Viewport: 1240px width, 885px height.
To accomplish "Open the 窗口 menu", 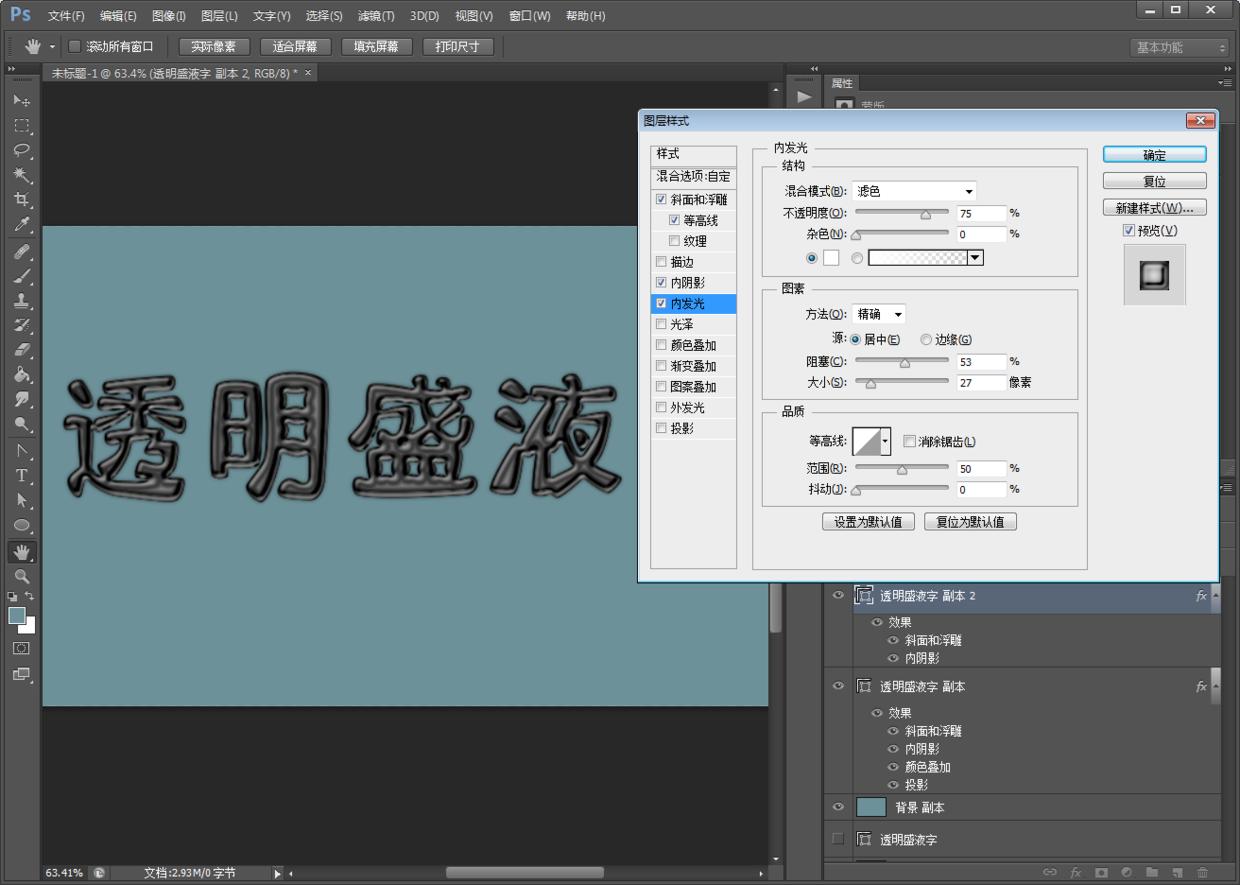I will (x=530, y=15).
